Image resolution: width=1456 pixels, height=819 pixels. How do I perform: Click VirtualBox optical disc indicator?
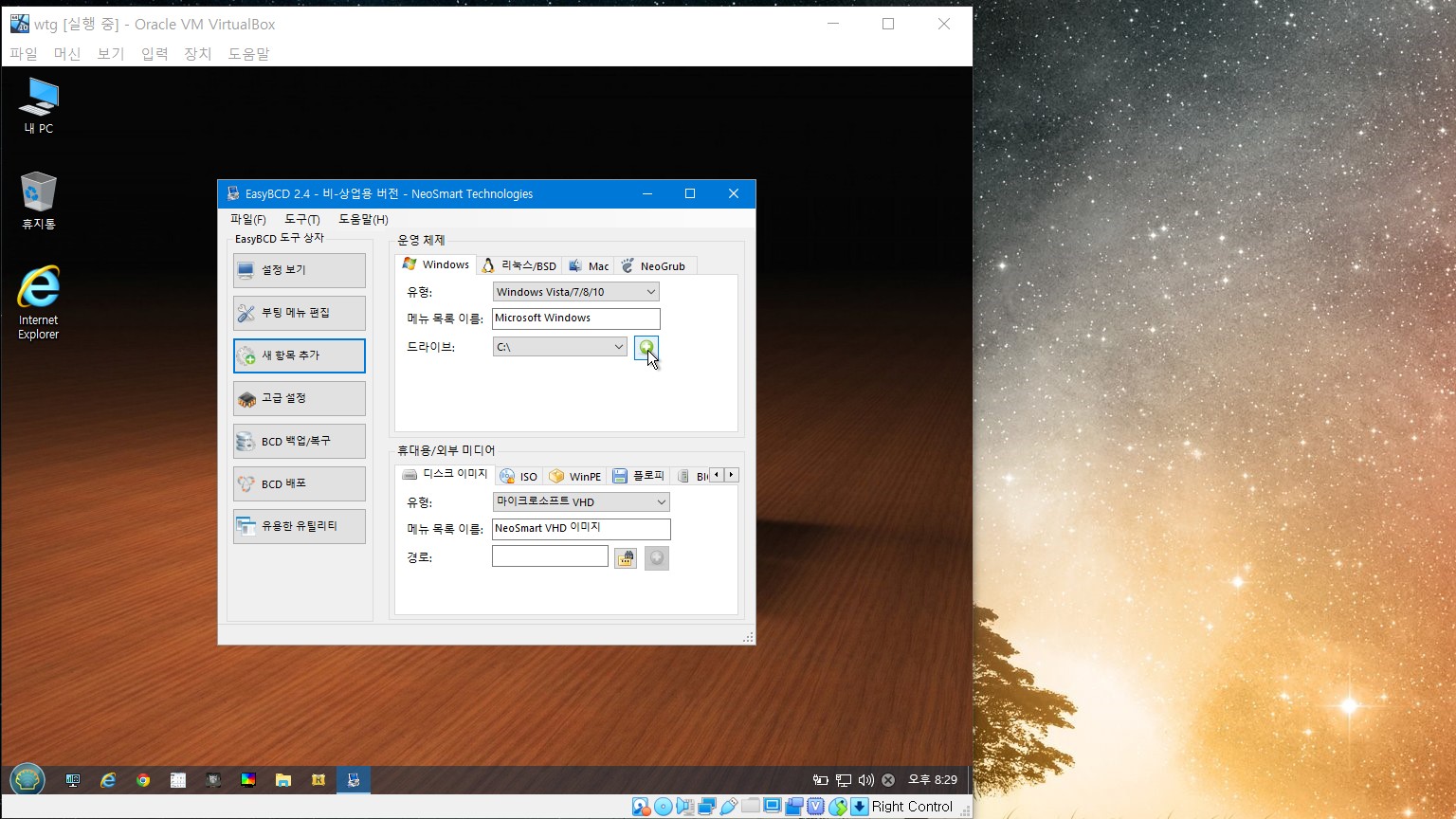click(664, 807)
